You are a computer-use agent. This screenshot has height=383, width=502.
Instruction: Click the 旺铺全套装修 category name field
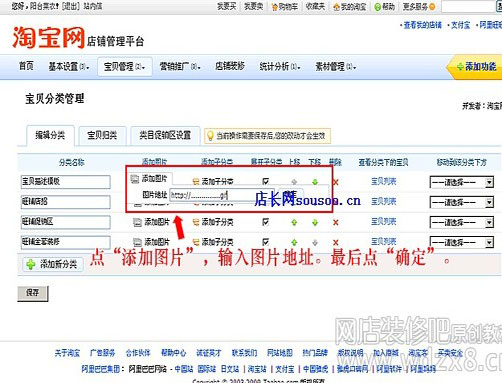(65, 242)
